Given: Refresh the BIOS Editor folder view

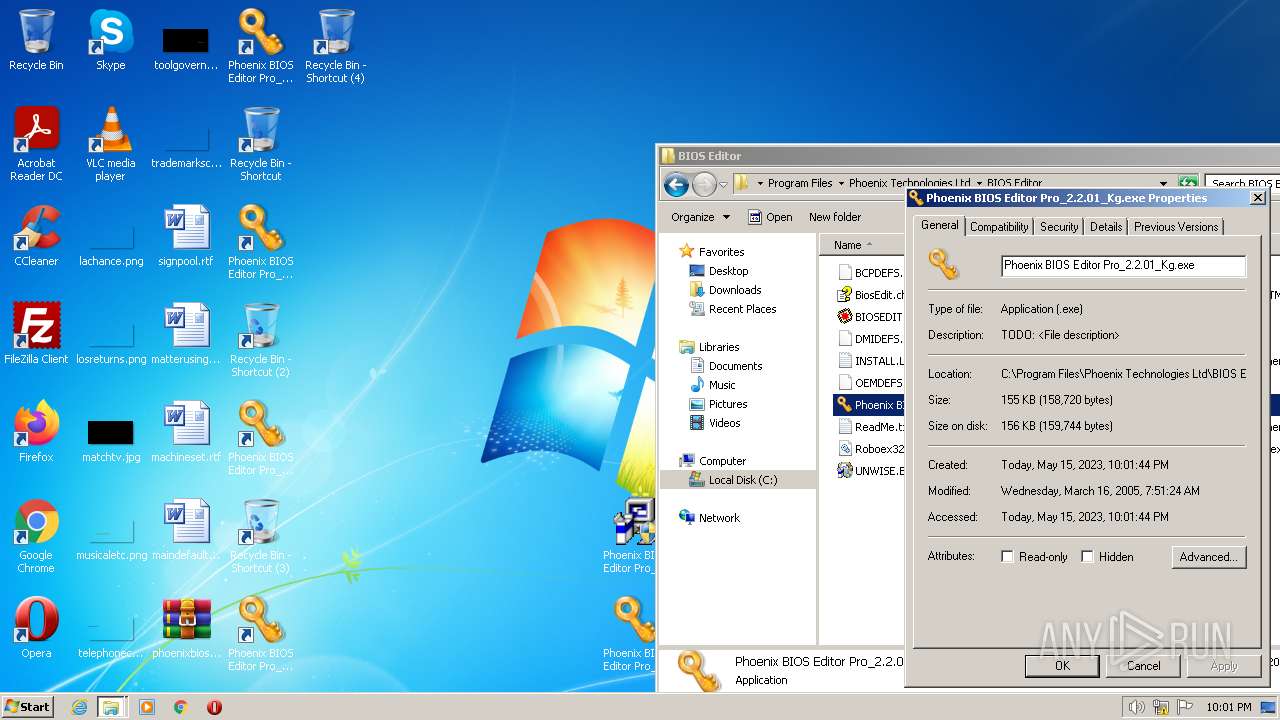Looking at the screenshot, I should pos(1188,183).
